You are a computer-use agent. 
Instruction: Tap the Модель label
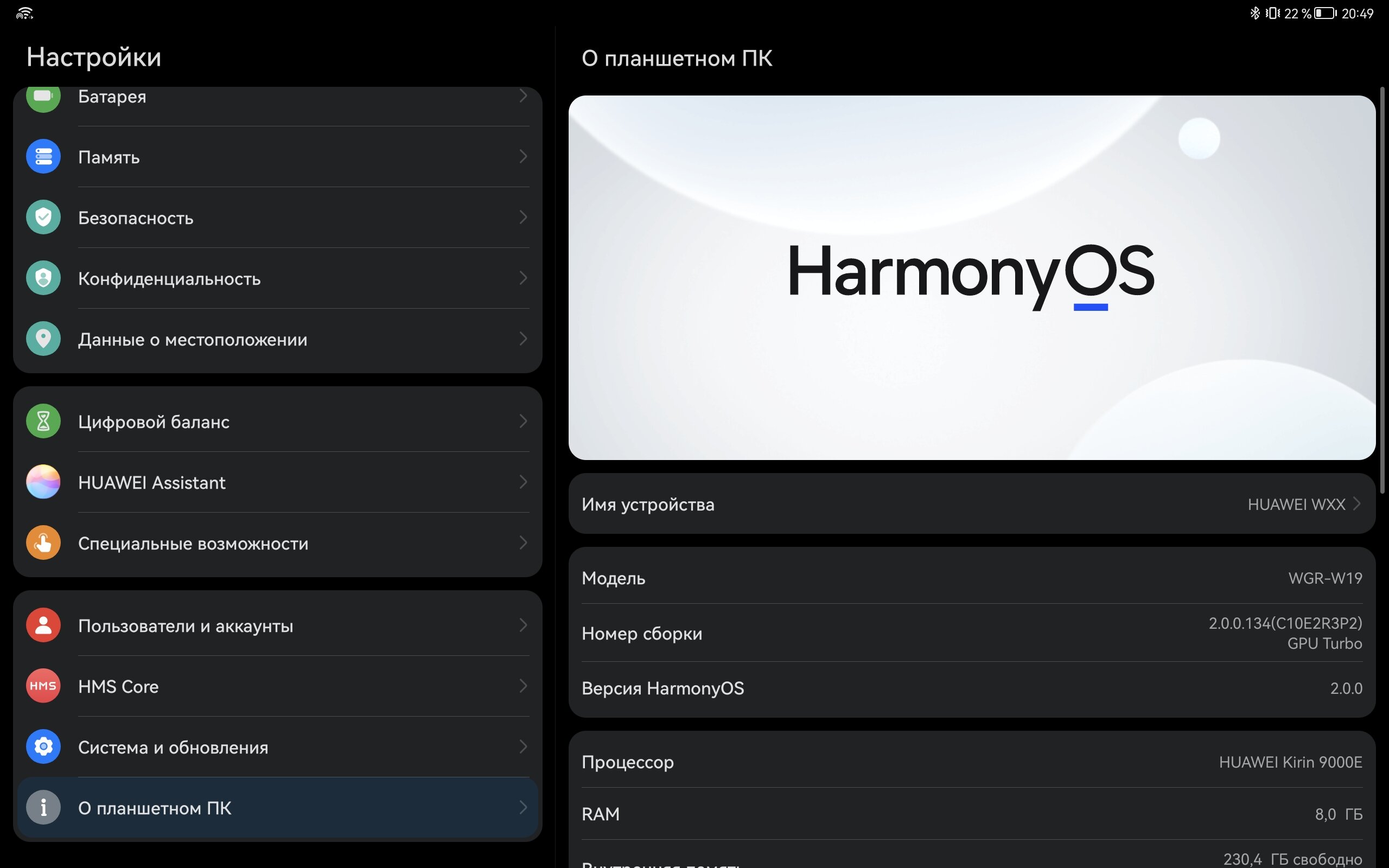[613, 578]
